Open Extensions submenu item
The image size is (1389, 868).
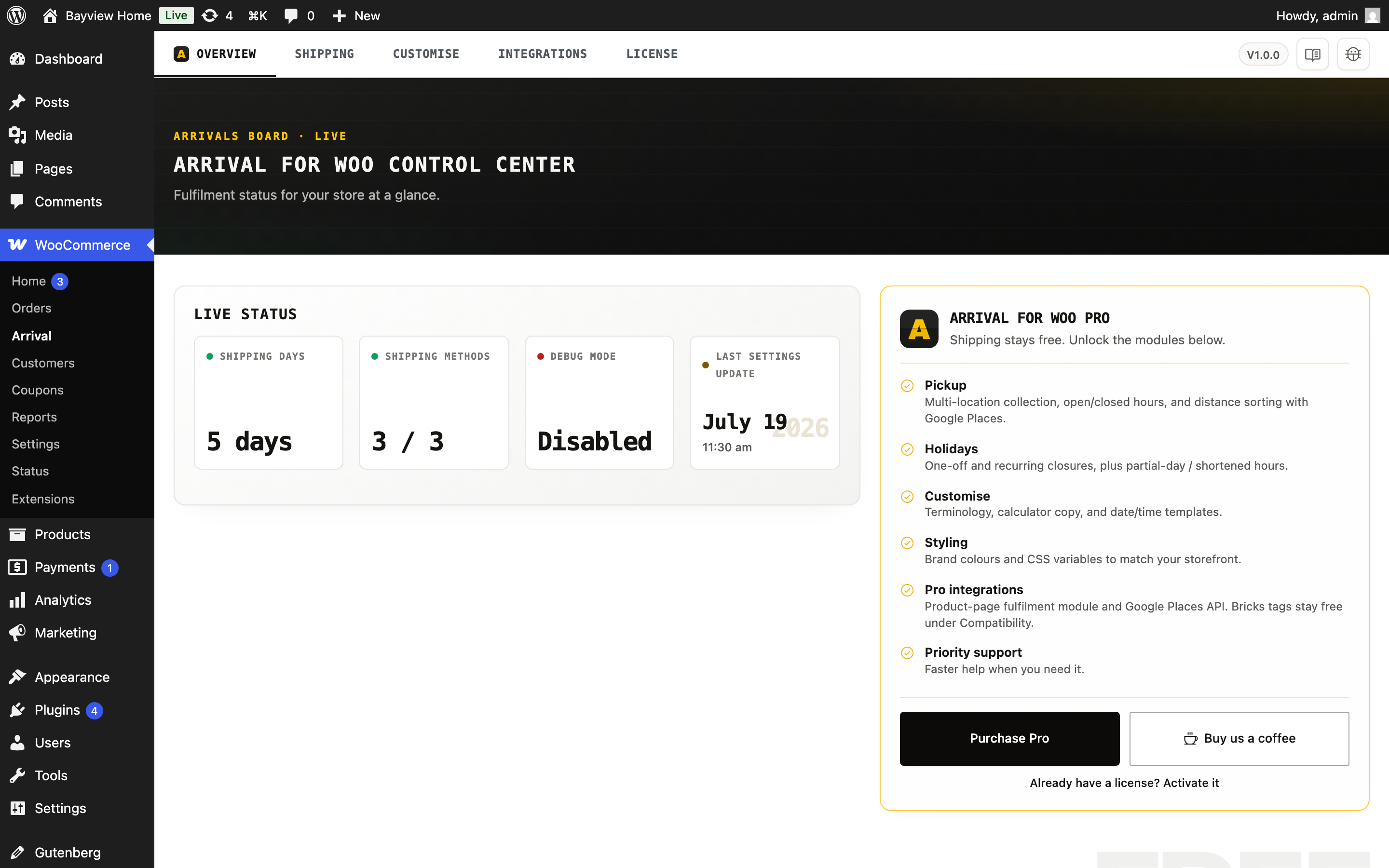[43, 499]
